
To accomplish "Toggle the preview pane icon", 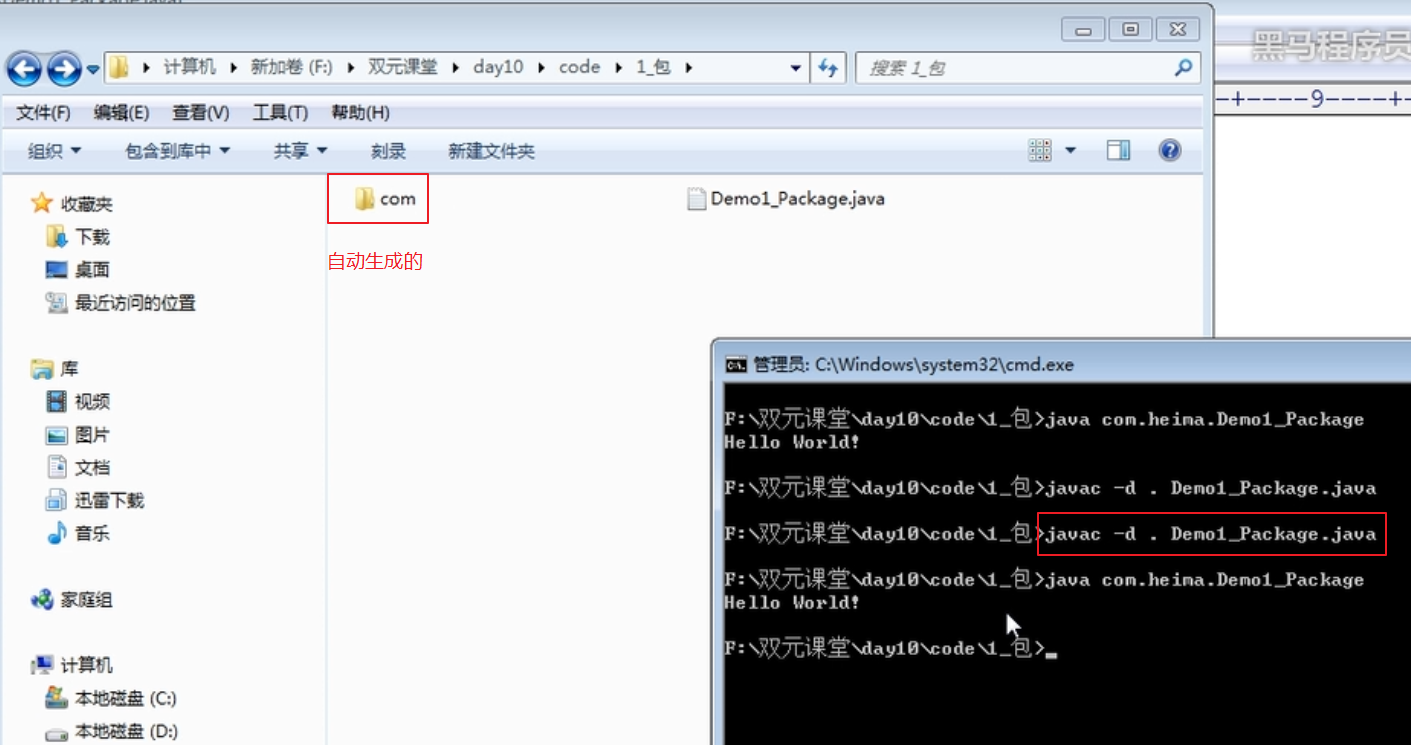I will pos(1118,151).
